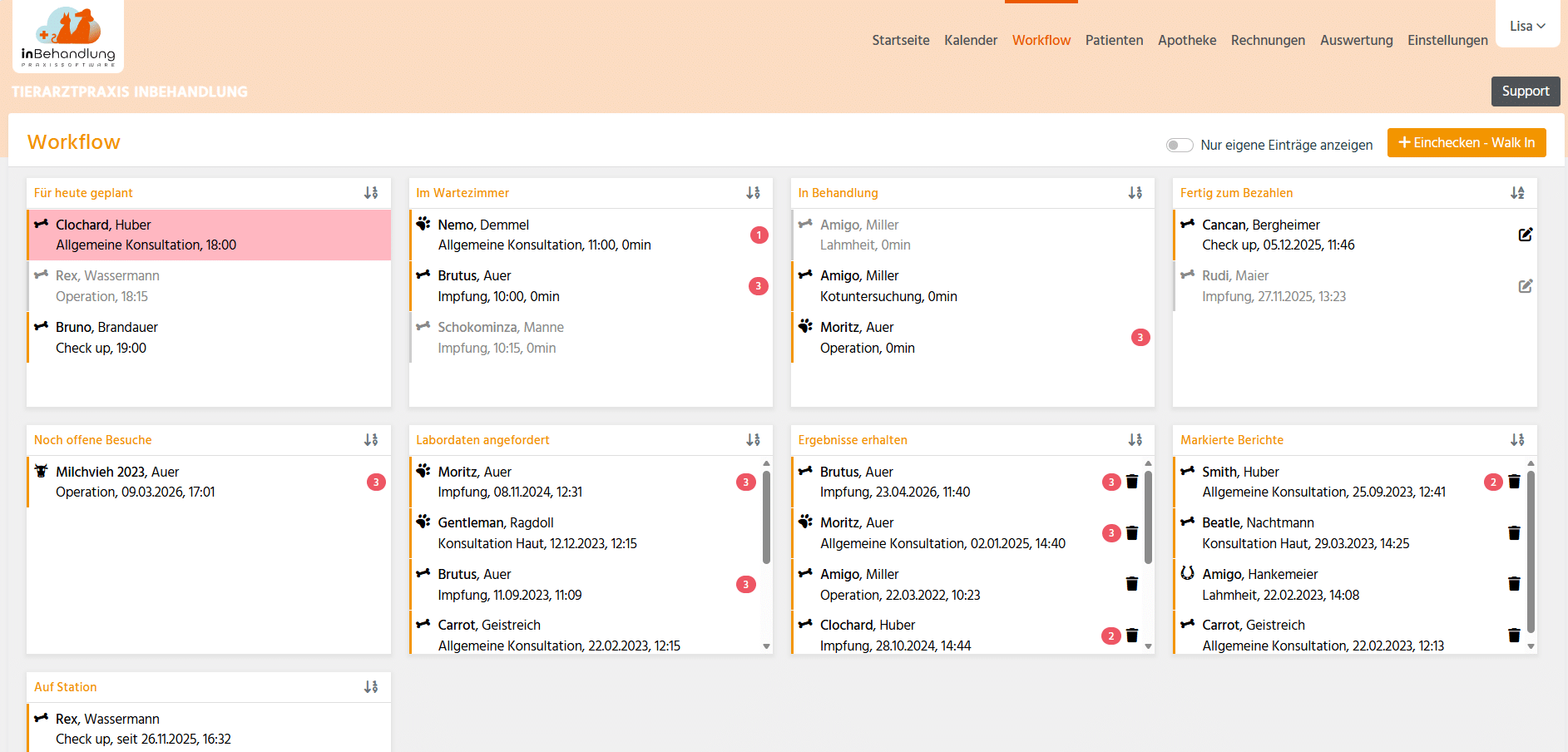The width and height of the screenshot is (1568, 752).
Task: Click the inBehandlung logo
Action: (x=68, y=37)
